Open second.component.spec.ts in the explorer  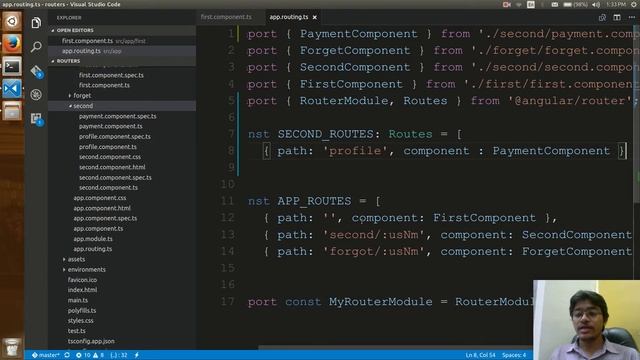115,178
